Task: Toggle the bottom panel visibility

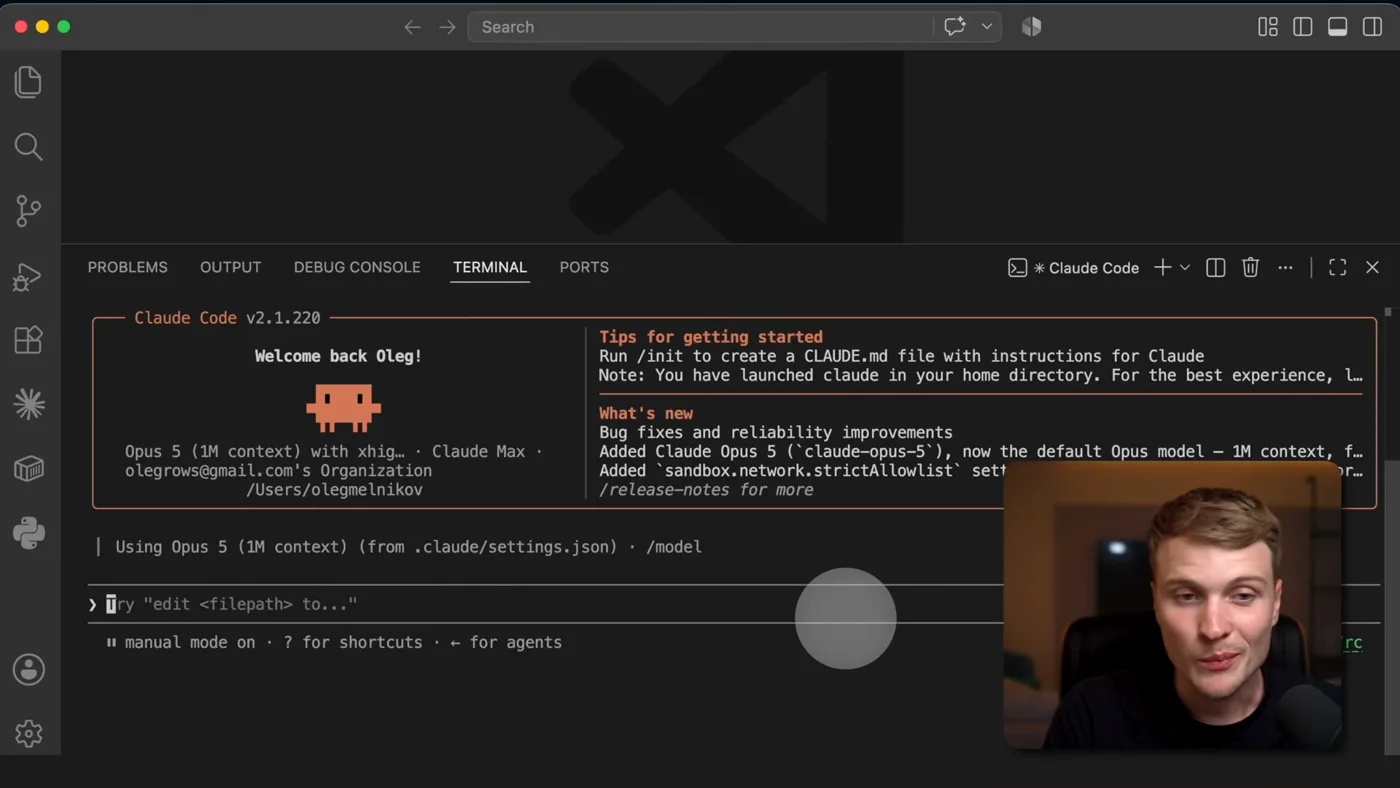Action: click(x=1337, y=27)
